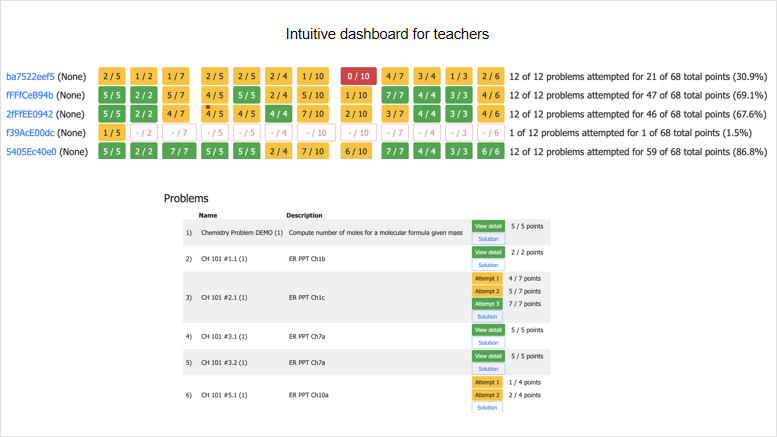Screen dimensions: 777x437
Task: Open student f39AcE00dc link
Action: [30, 133]
